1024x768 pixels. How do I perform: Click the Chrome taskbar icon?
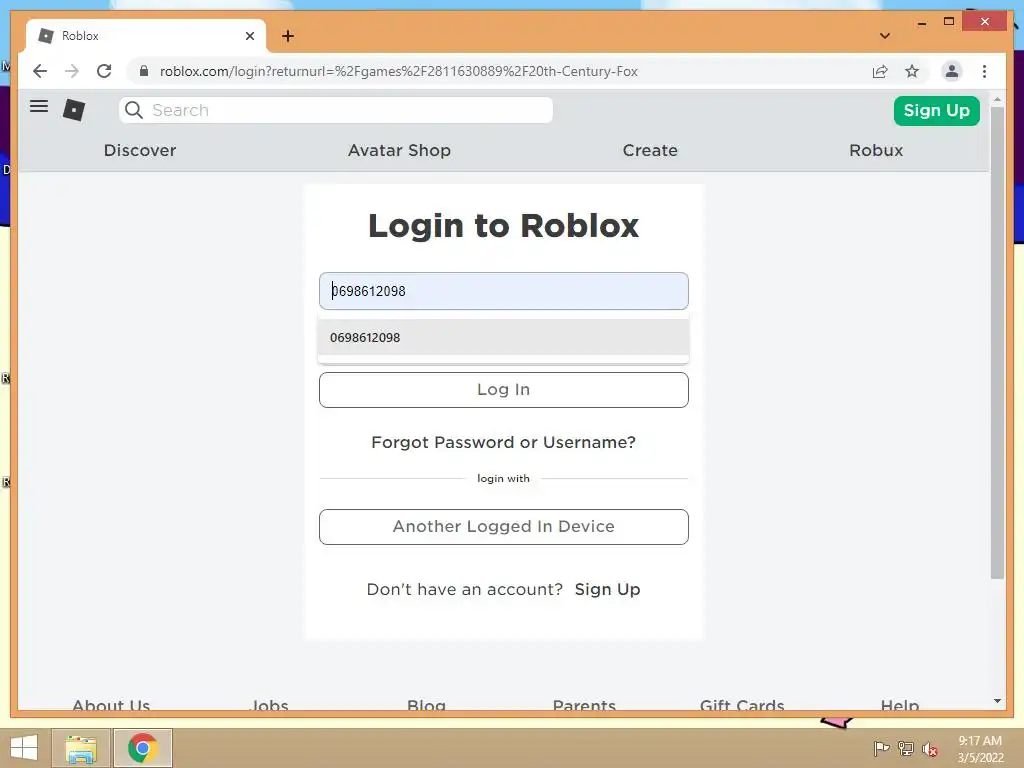pyautogui.click(x=143, y=748)
